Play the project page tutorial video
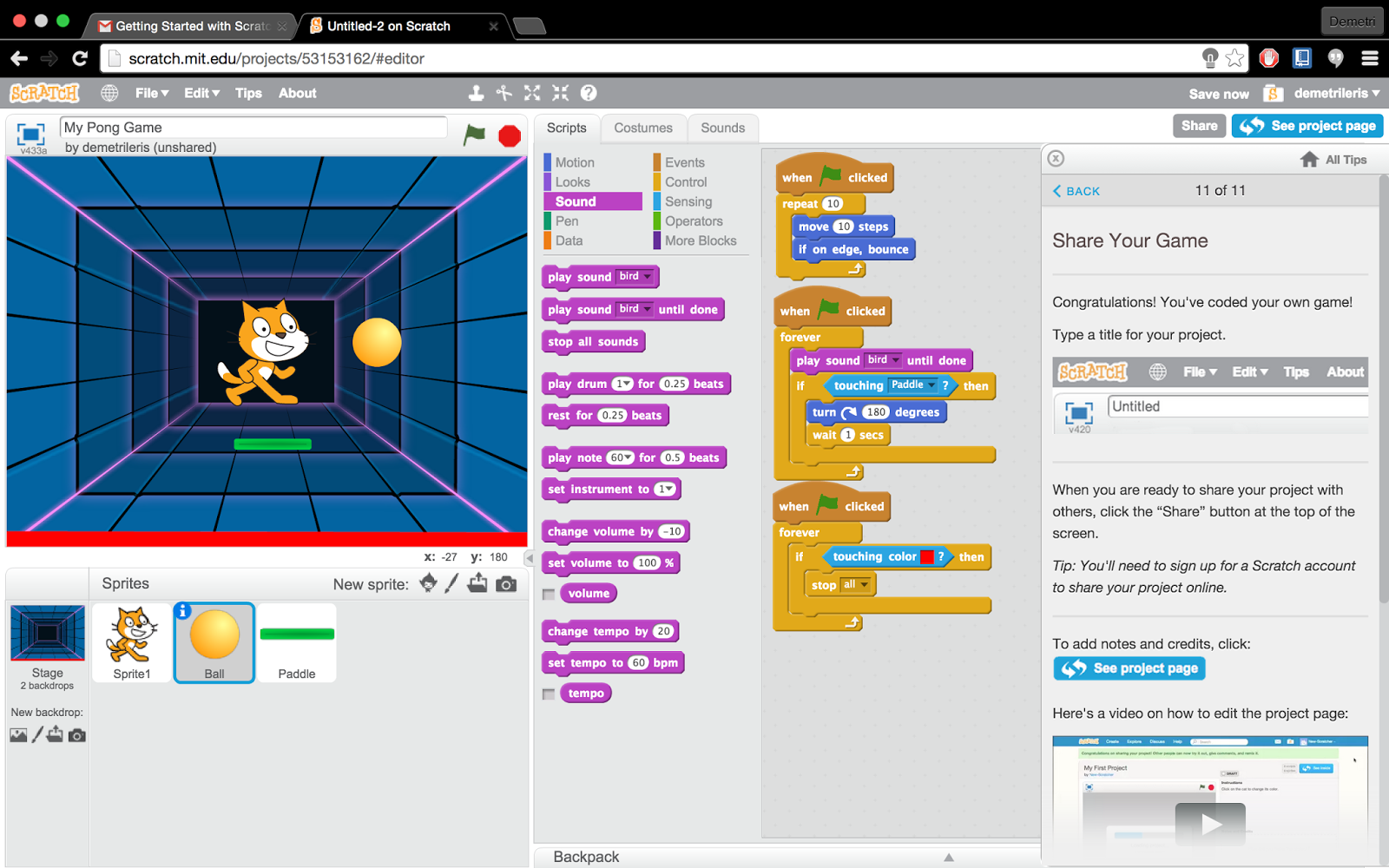The width and height of the screenshot is (1389, 868). (x=1210, y=824)
